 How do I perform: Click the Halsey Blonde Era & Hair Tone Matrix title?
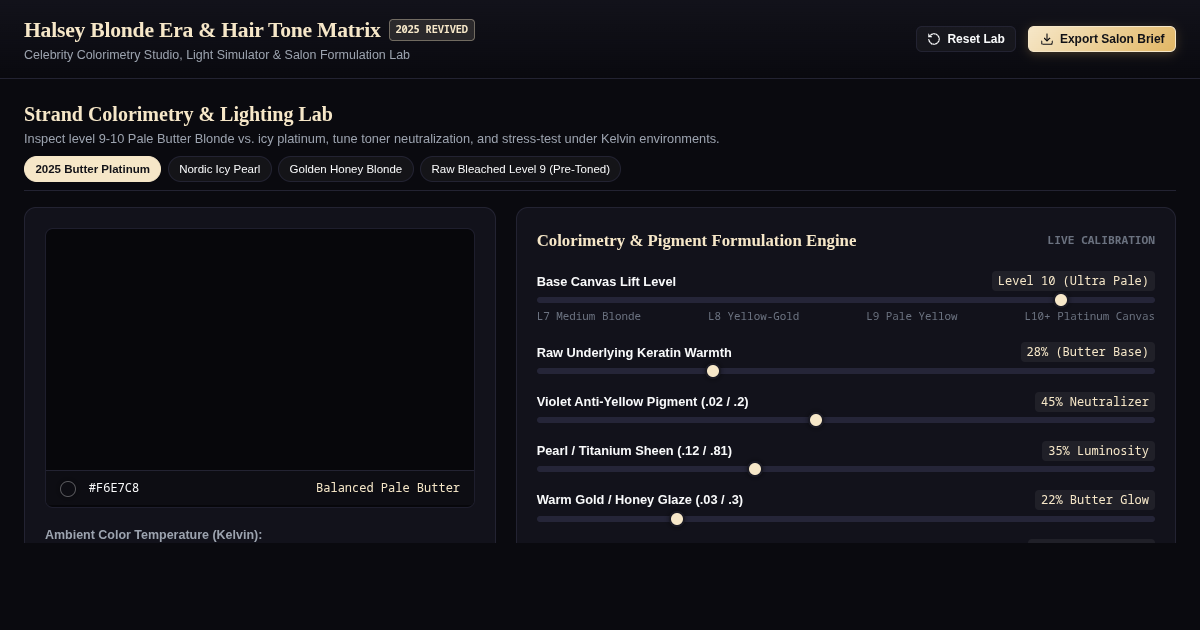pos(202,30)
